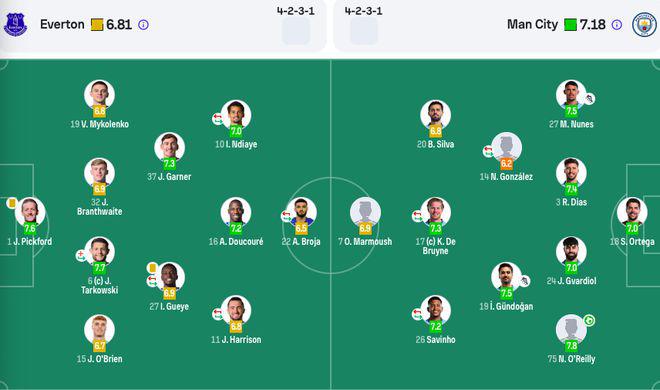Open J. Garner player photo
The image size is (660, 390).
click(169, 147)
